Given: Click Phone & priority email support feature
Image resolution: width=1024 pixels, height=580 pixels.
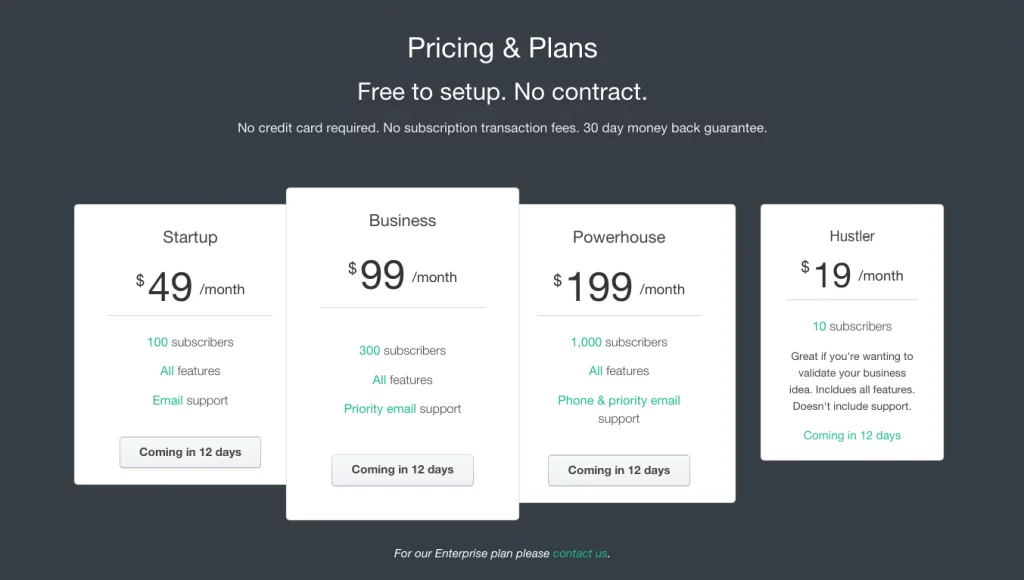Looking at the screenshot, I should [x=618, y=410].
